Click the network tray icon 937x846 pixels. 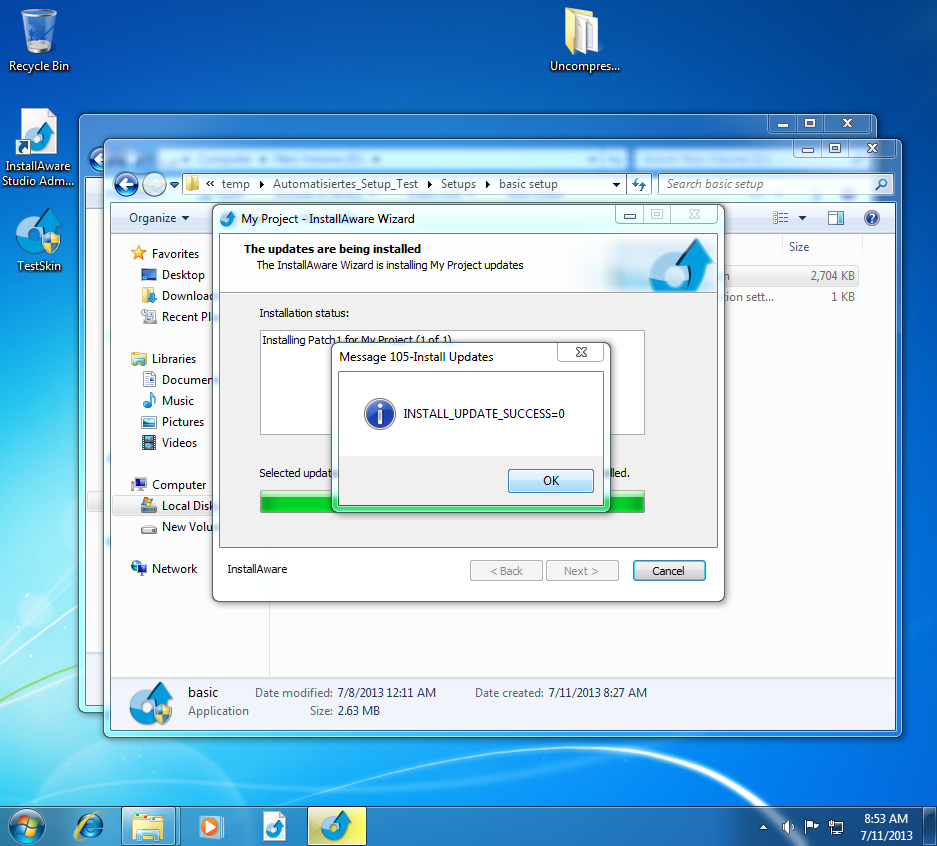point(835,827)
